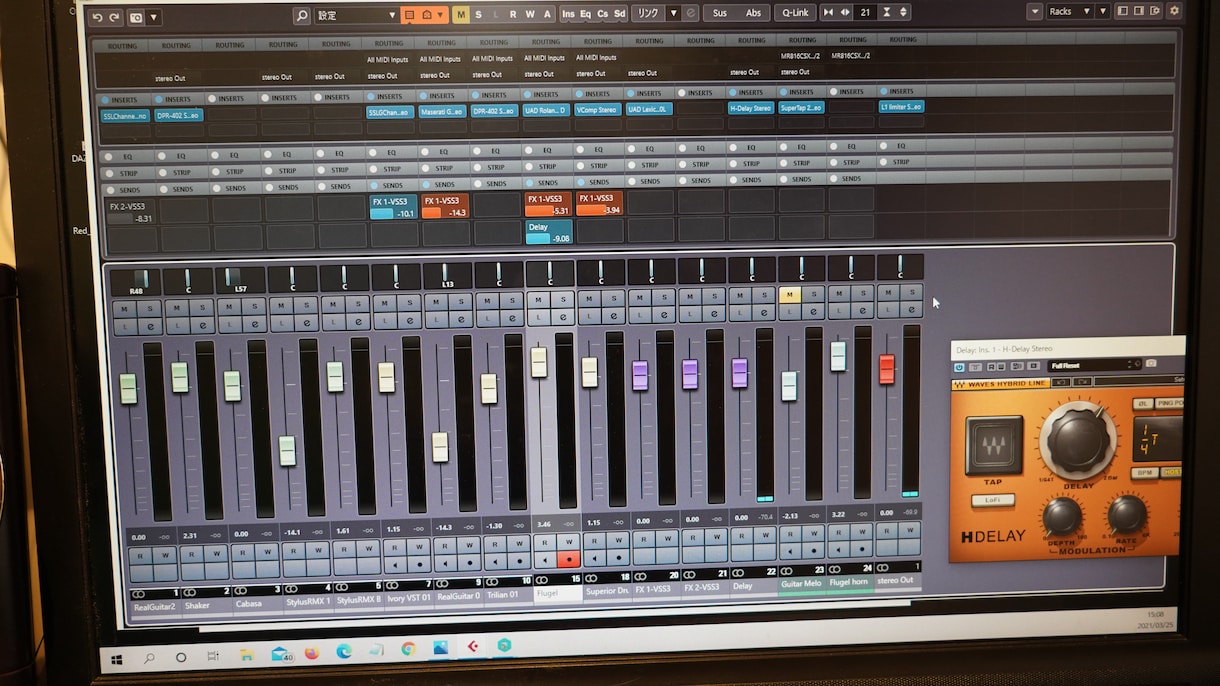Click the Ivory VST 01 volume value 1.15

[392, 528]
